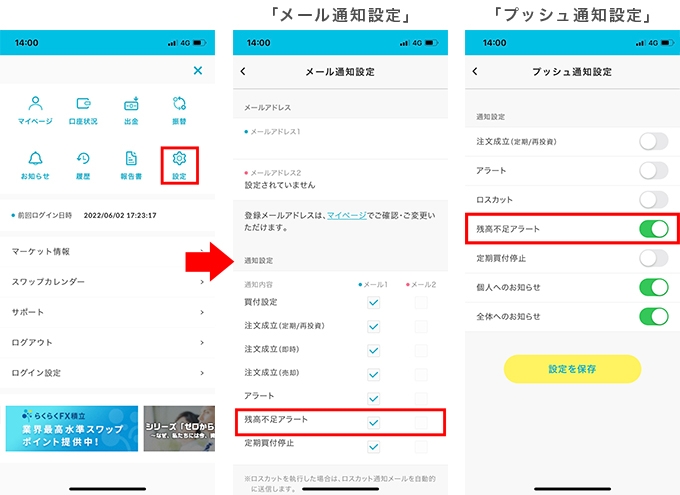Open 設定 gear icon
This screenshot has height=495, width=680.
point(180,164)
